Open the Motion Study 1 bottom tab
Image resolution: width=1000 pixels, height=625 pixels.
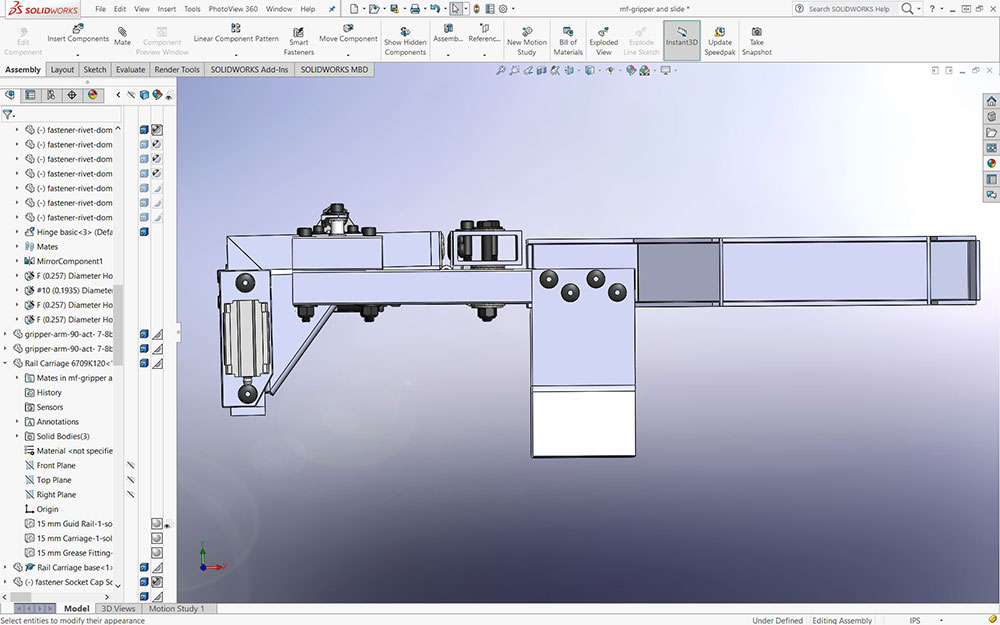coord(177,608)
